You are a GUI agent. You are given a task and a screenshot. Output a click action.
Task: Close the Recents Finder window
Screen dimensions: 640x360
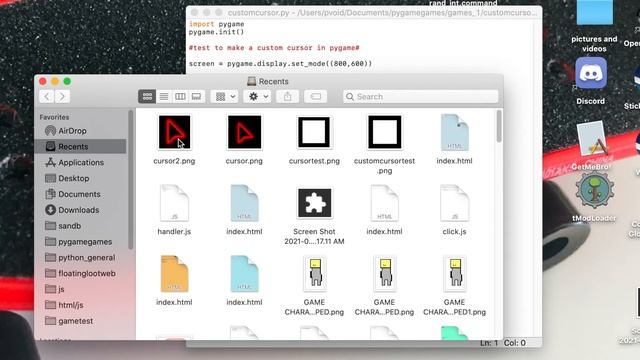43,81
